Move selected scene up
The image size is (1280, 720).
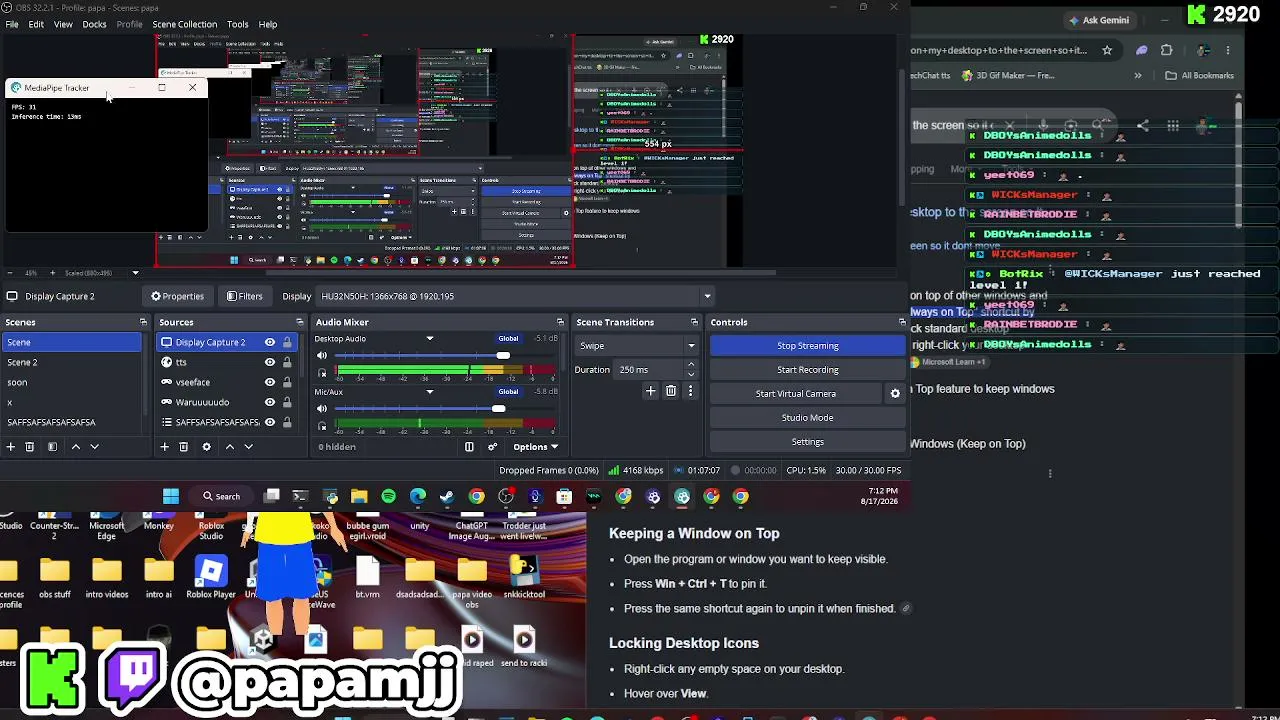tap(75, 447)
